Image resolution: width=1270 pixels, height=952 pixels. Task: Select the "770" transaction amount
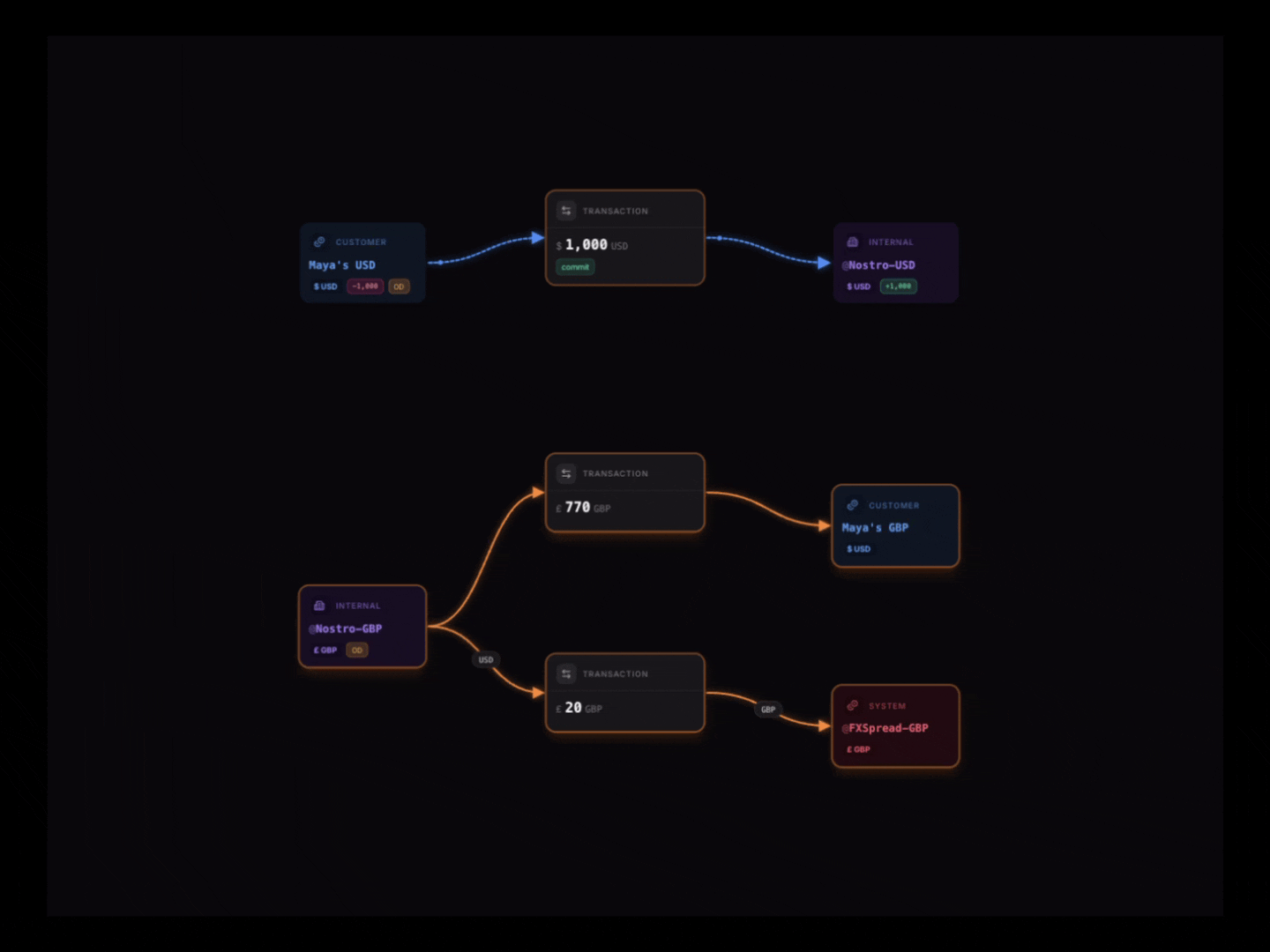[578, 507]
